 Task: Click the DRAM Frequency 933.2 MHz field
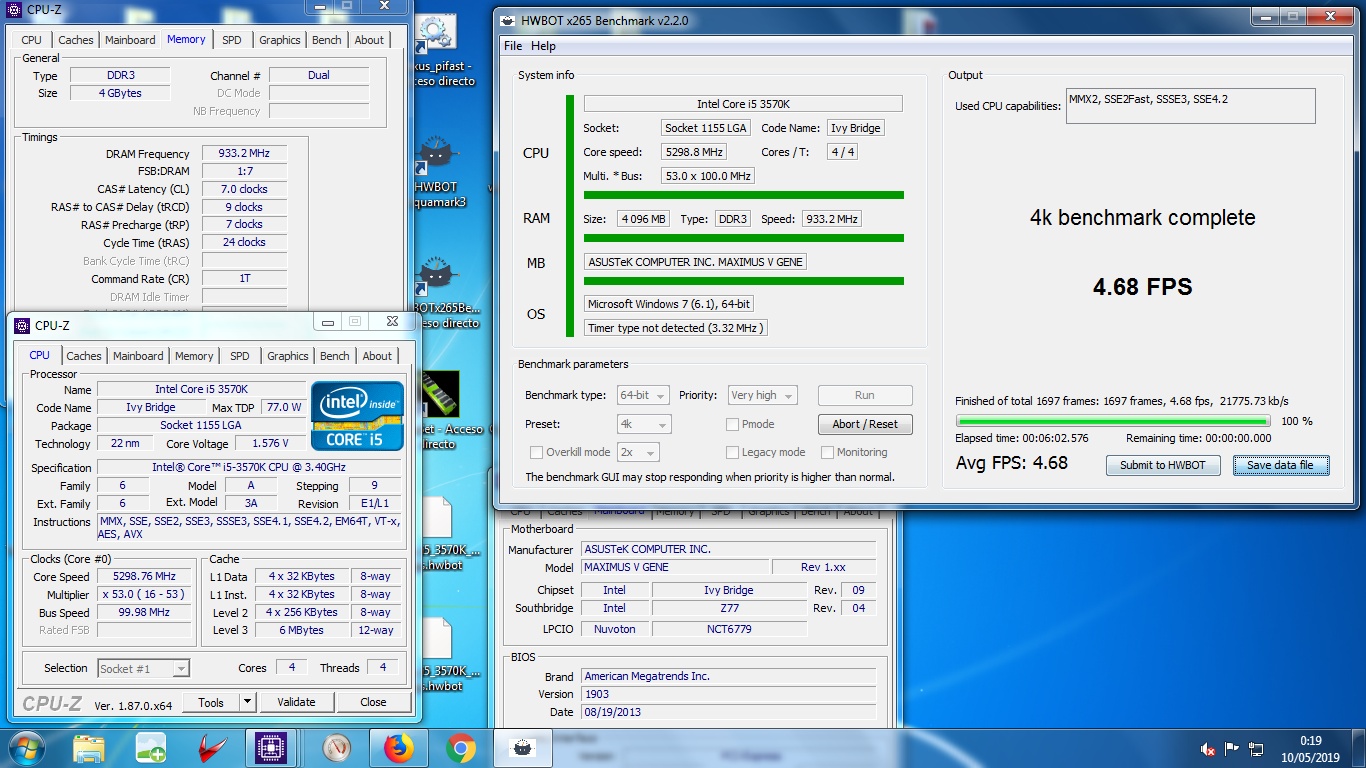[244, 154]
